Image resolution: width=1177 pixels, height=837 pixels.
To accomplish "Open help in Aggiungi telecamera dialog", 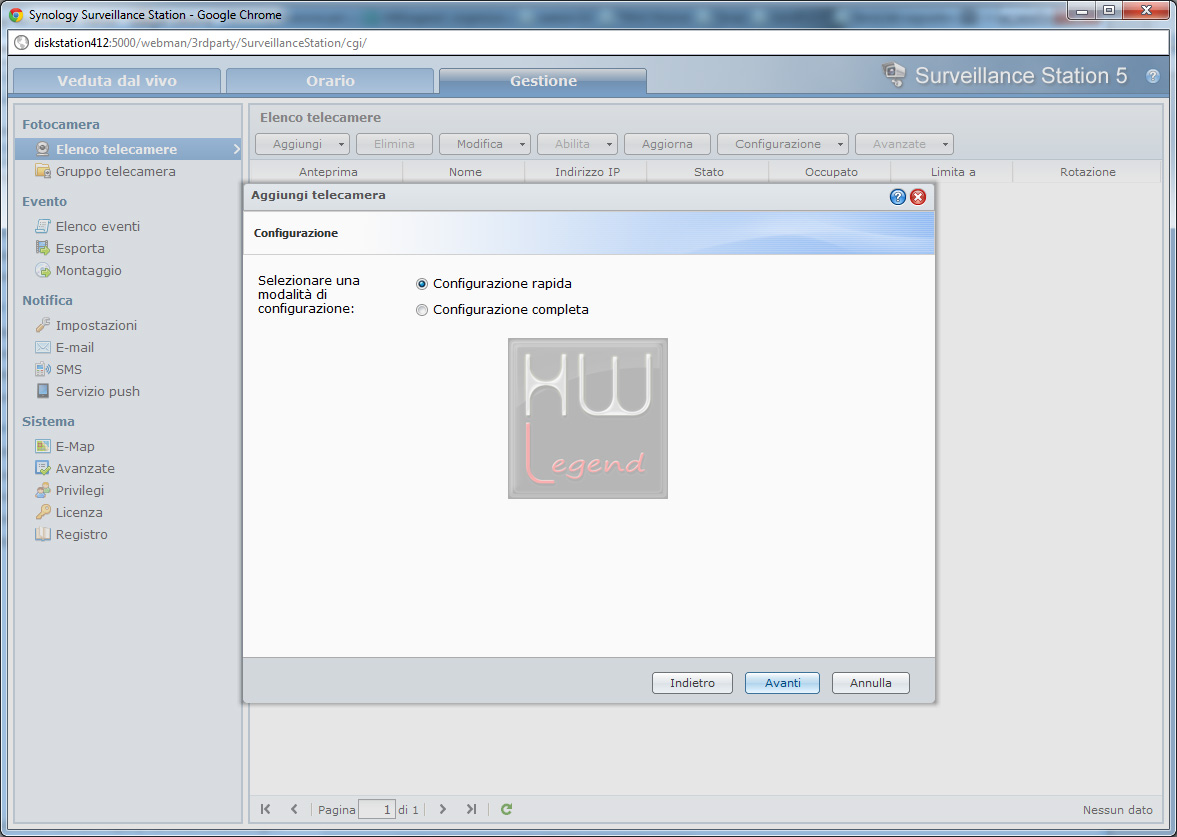I will [897, 197].
